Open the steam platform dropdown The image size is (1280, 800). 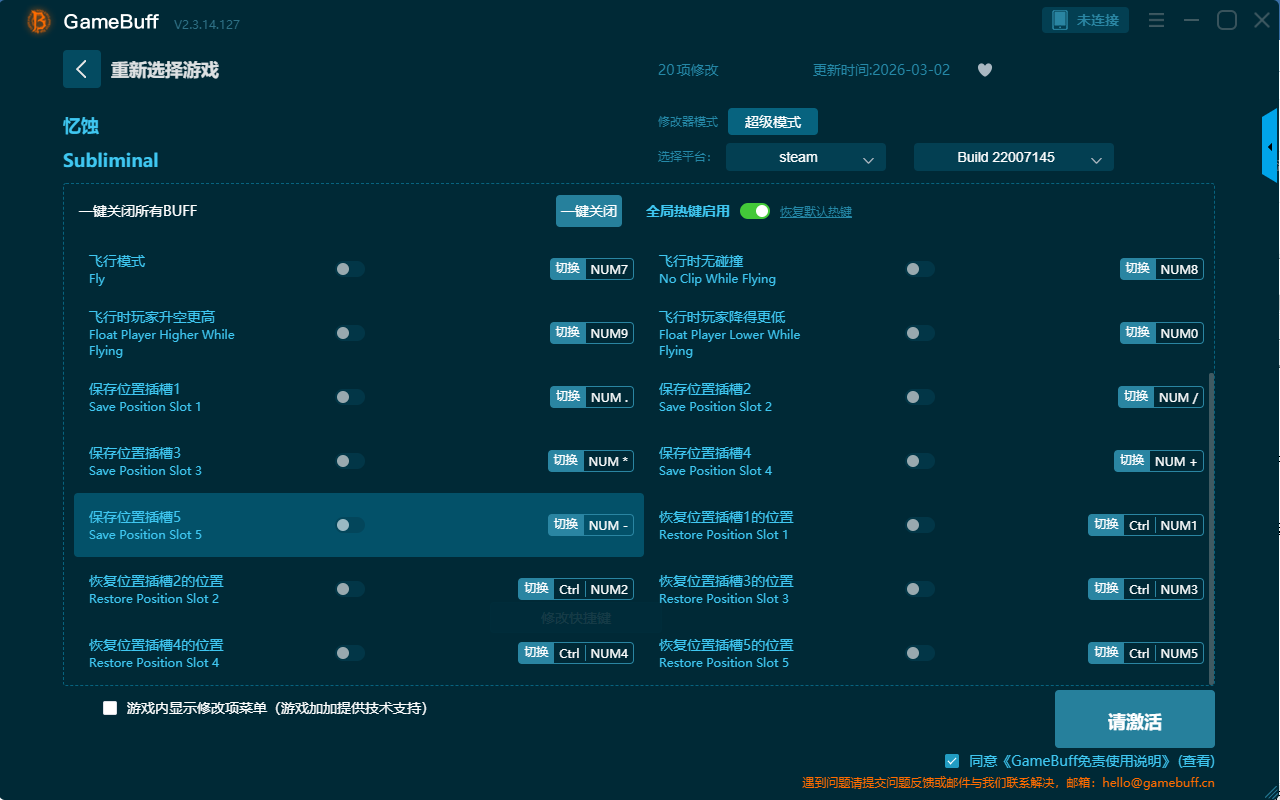coord(805,157)
